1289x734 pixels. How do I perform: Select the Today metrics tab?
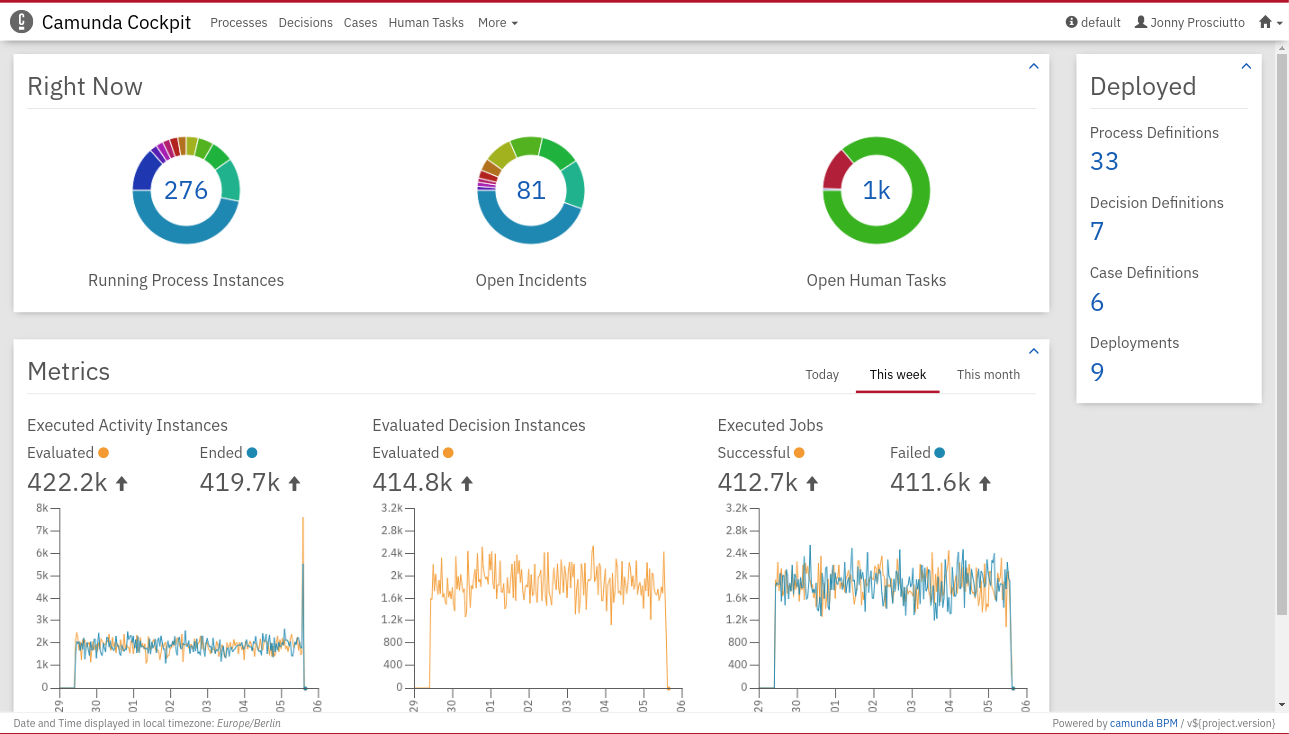click(x=822, y=374)
